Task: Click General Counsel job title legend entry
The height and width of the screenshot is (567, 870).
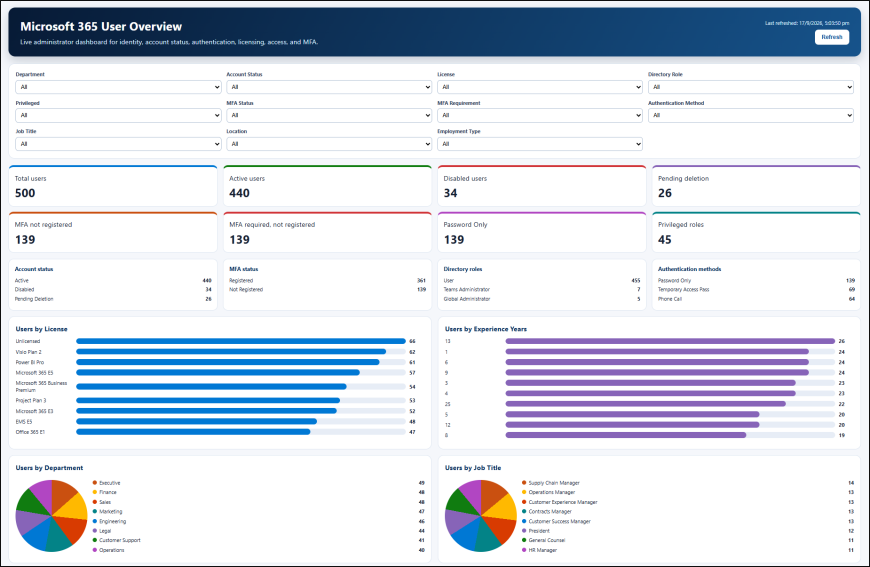Action: point(688,540)
